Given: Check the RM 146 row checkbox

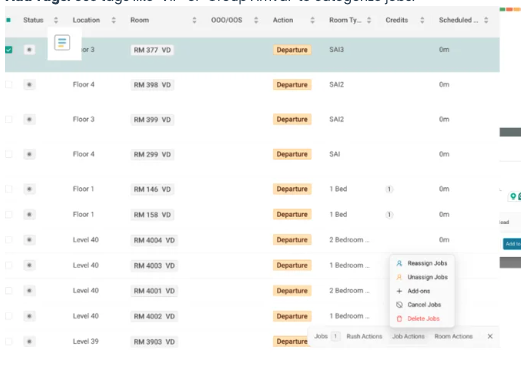Looking at the screenshot, I should point(9,189).
